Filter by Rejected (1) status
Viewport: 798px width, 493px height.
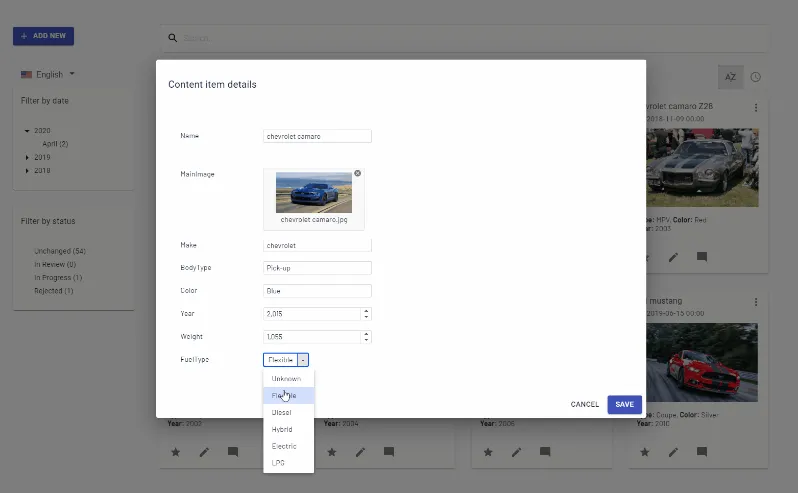pyautogui.click(x=53, y=291)
